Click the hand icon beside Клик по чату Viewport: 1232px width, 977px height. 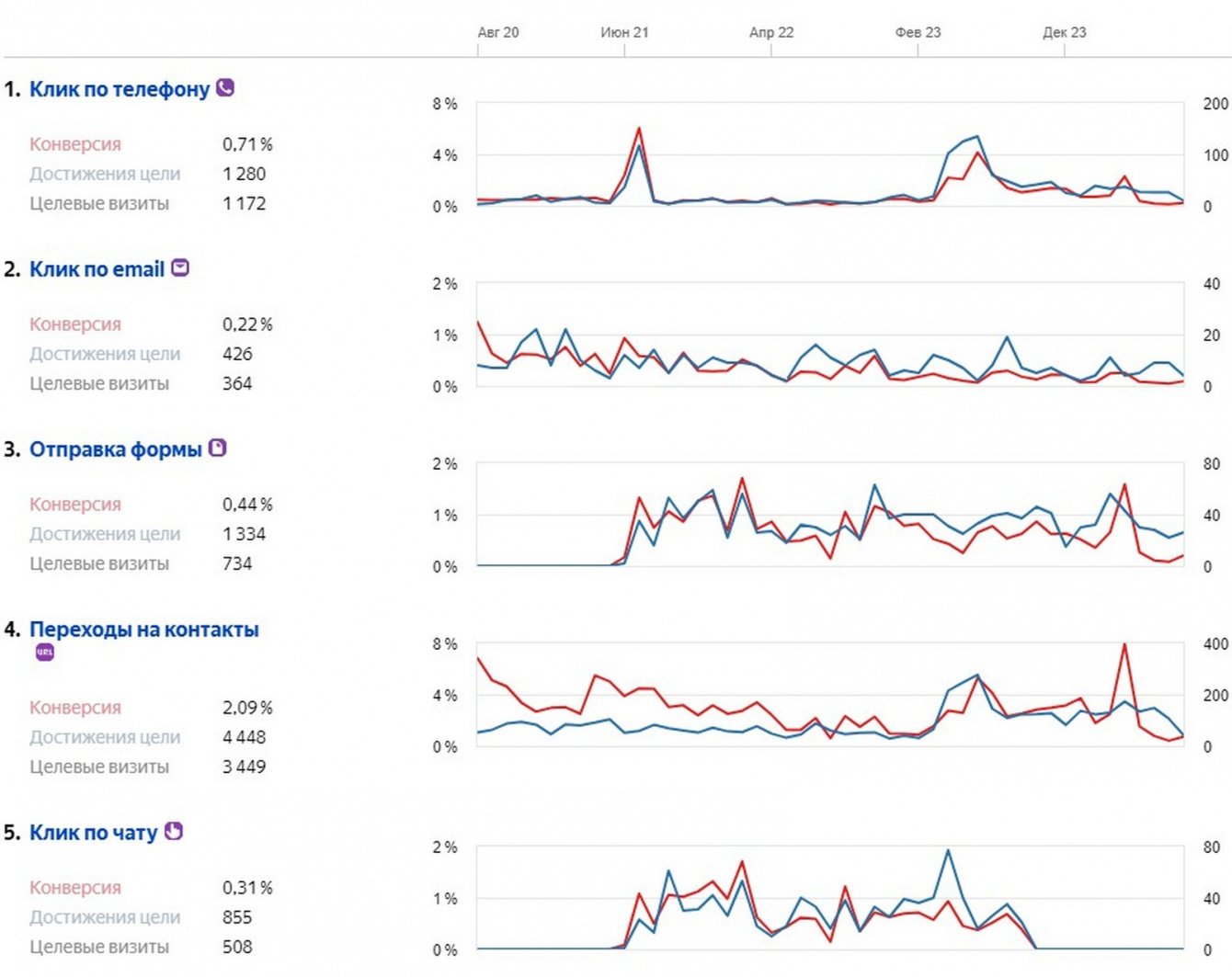(174, 831)
